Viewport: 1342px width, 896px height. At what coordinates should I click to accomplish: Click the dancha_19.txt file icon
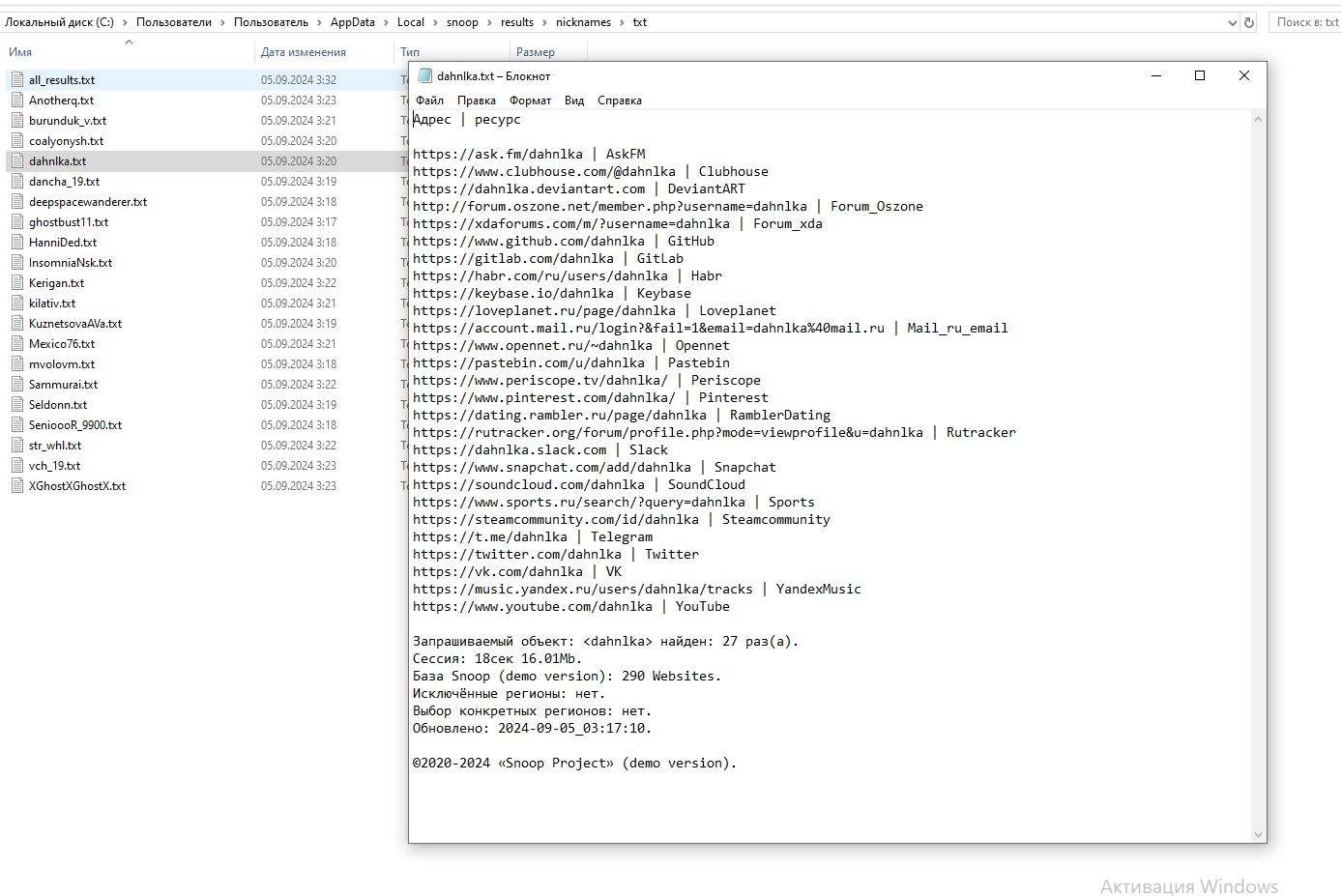click(x=17, y=181)
